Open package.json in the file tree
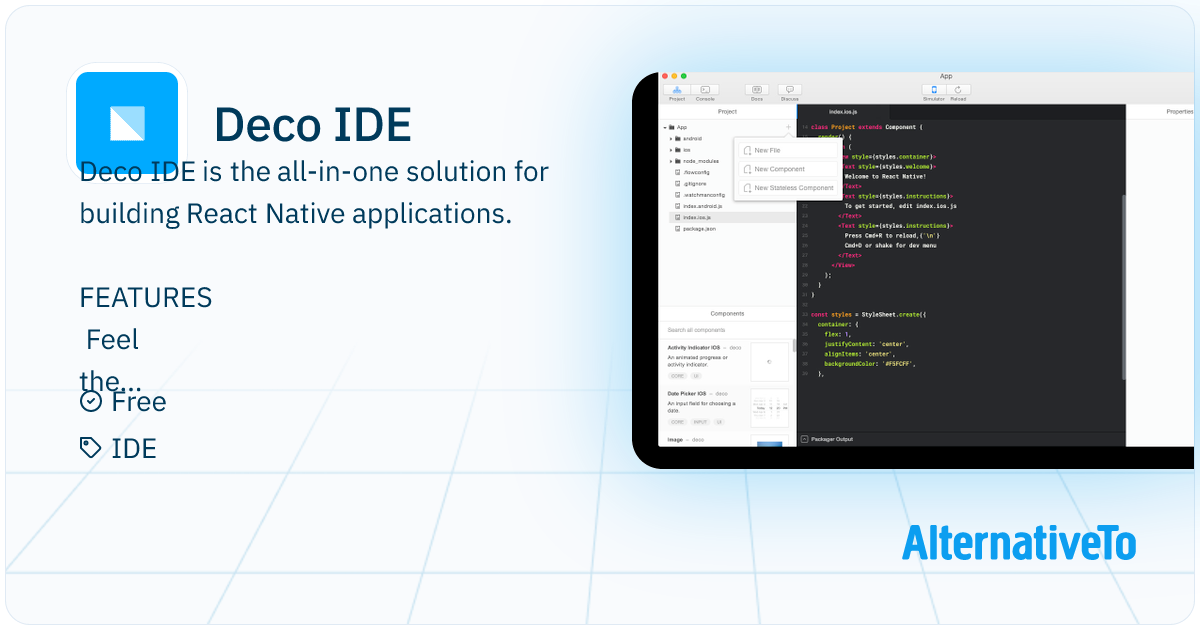 coord(698,229)
